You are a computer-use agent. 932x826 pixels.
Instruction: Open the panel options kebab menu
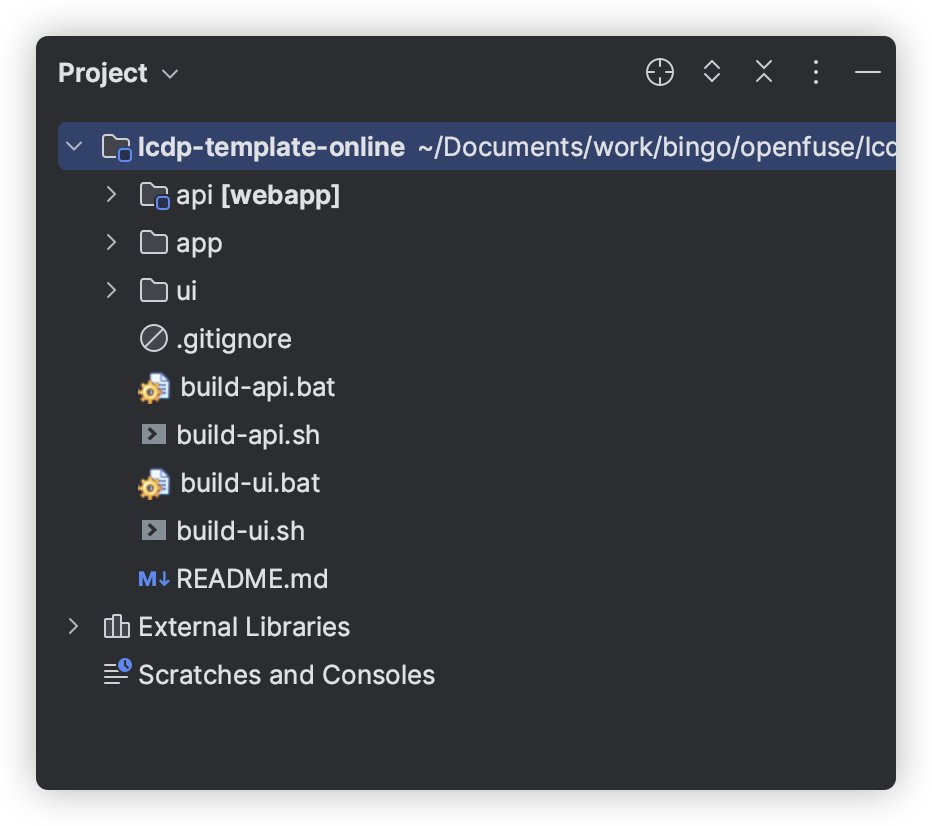816,72
